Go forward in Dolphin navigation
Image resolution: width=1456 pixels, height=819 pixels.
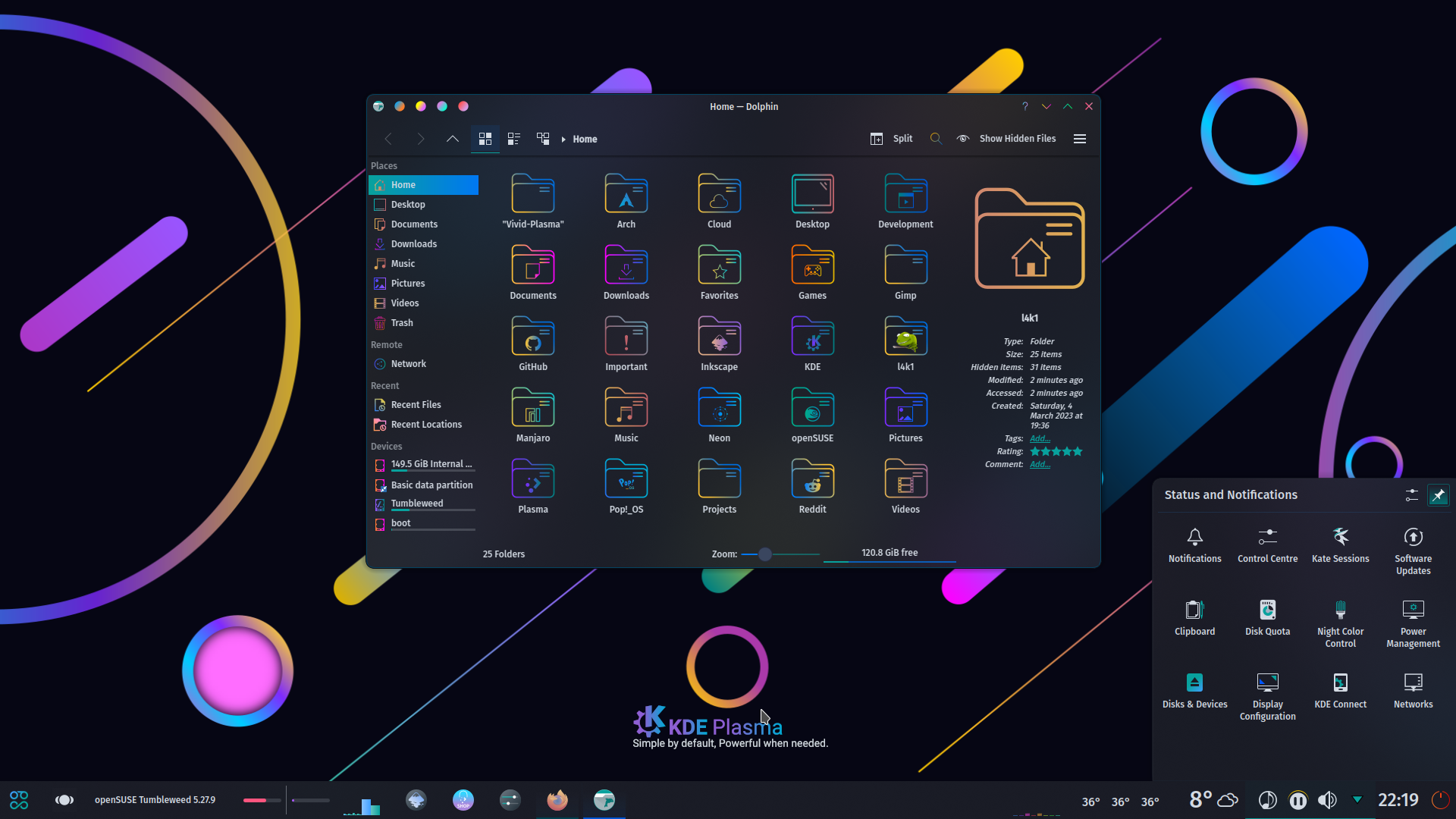pos(421,139)
